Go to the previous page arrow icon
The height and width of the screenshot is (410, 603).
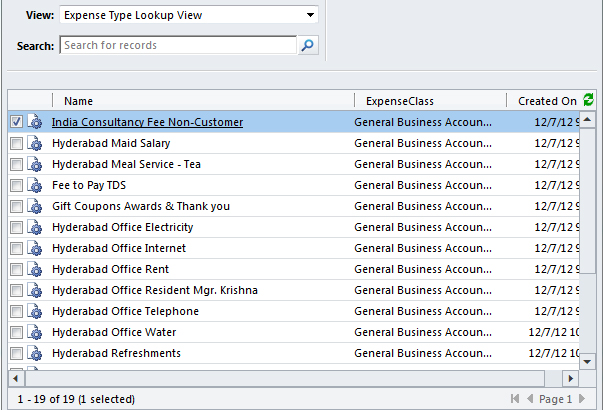point(530,399)
